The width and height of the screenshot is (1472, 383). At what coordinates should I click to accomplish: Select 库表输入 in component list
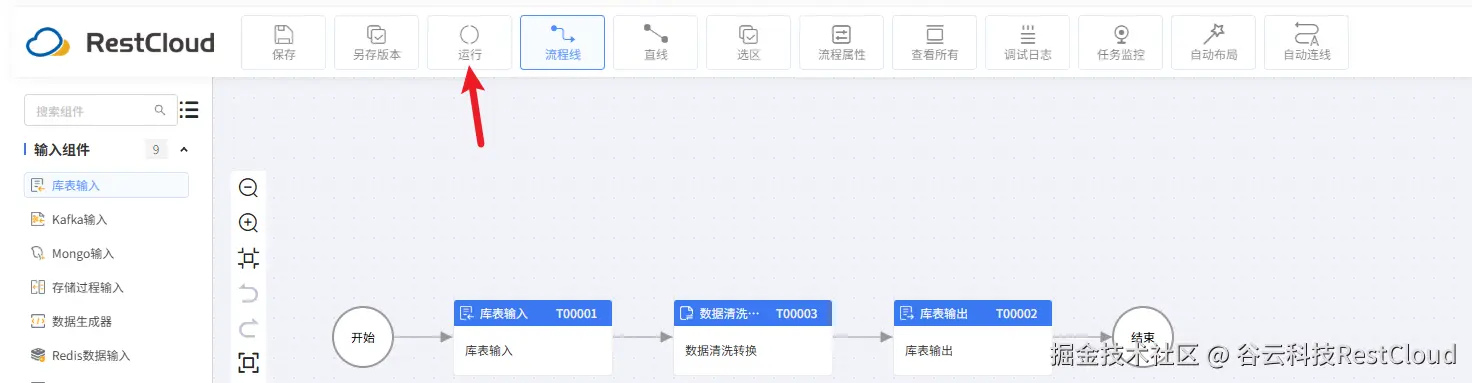(106, 185)
